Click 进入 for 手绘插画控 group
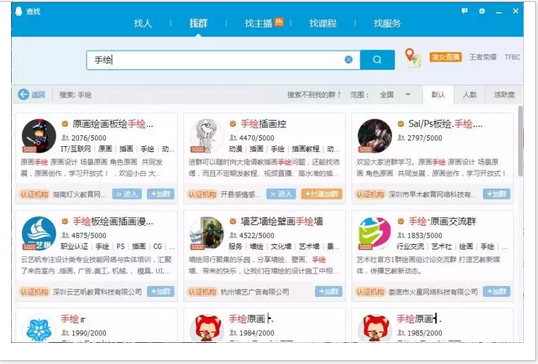 tap(281, 194)
